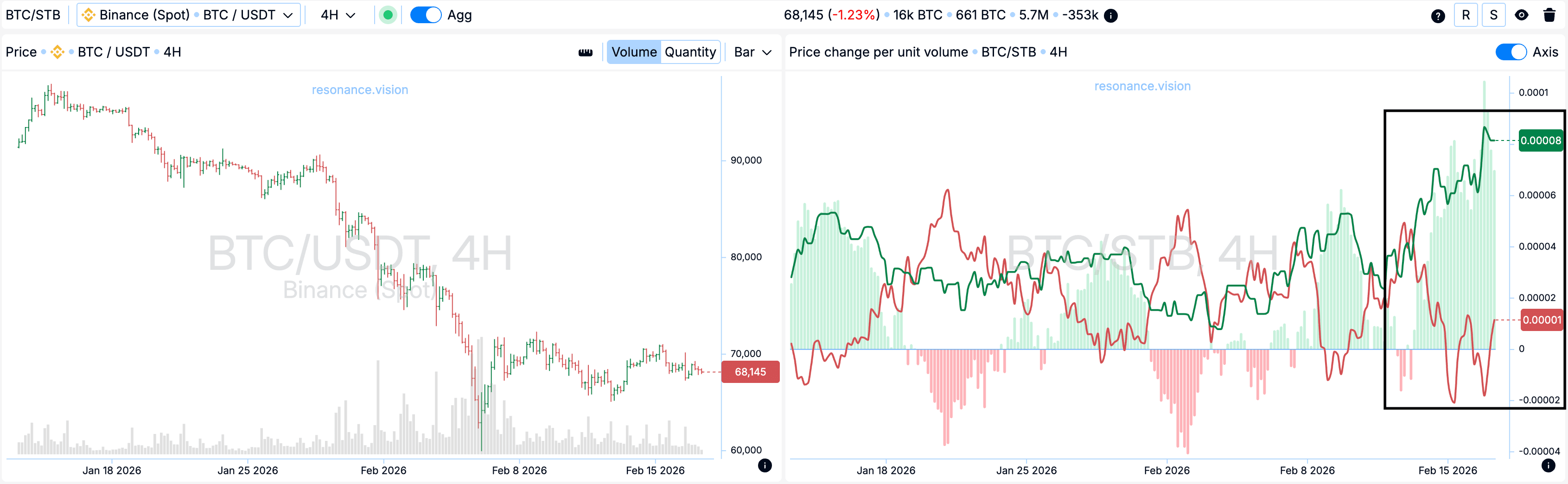This screenshot has width=1568, height=484.
Task: Click the red 68,145 price label
Action: (750, 372)
